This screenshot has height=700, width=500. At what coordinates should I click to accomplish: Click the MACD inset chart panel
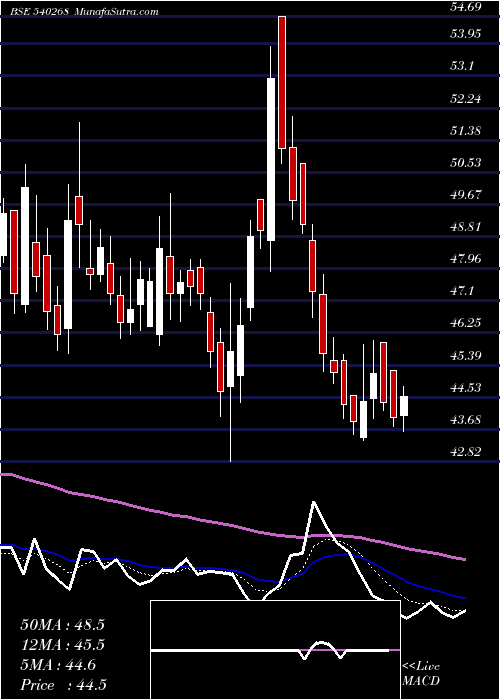[x=275, y=650]
